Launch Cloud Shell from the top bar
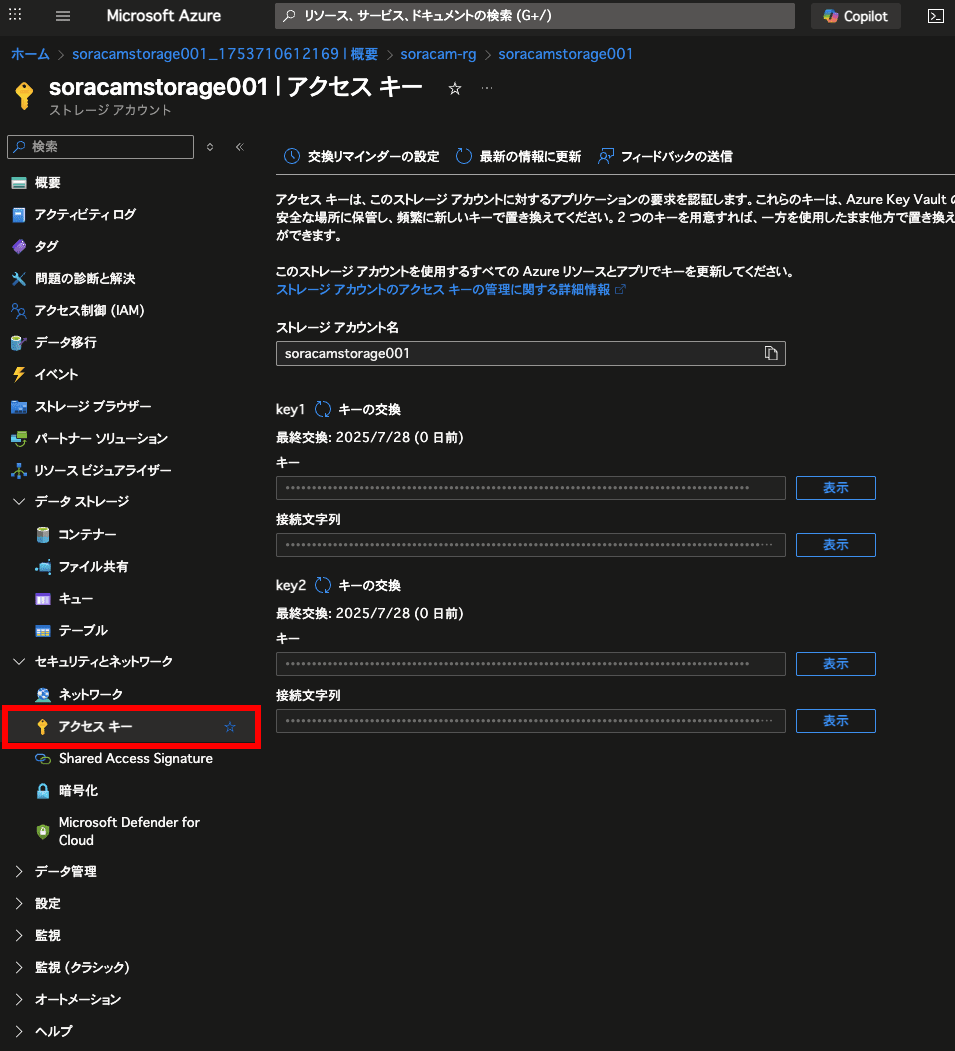Image resolution: width=955 pixels, height=1051 pixels. click(x=936, y=16)
